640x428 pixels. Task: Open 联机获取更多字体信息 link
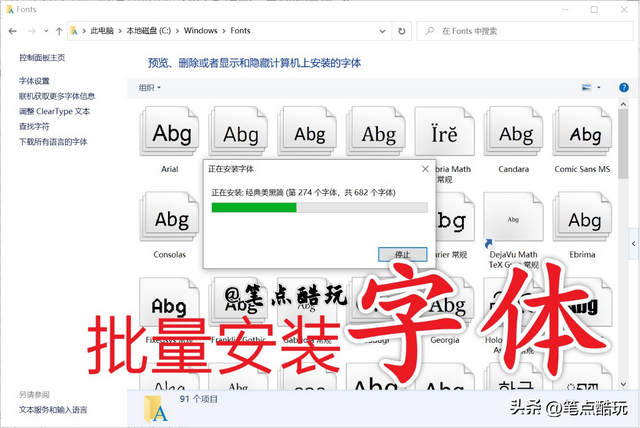[x=57, y=96]
